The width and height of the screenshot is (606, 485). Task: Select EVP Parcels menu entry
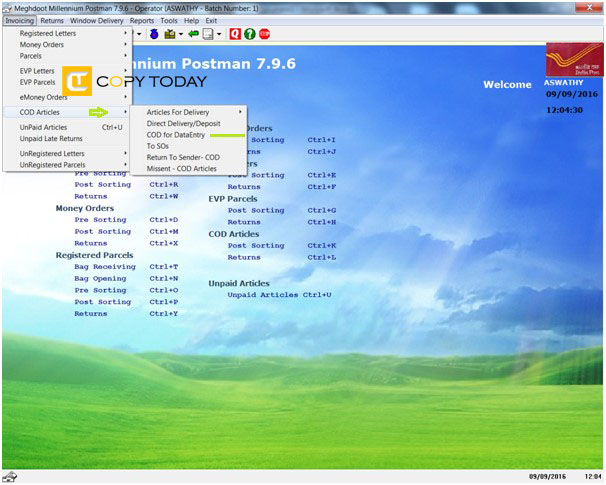37,82
